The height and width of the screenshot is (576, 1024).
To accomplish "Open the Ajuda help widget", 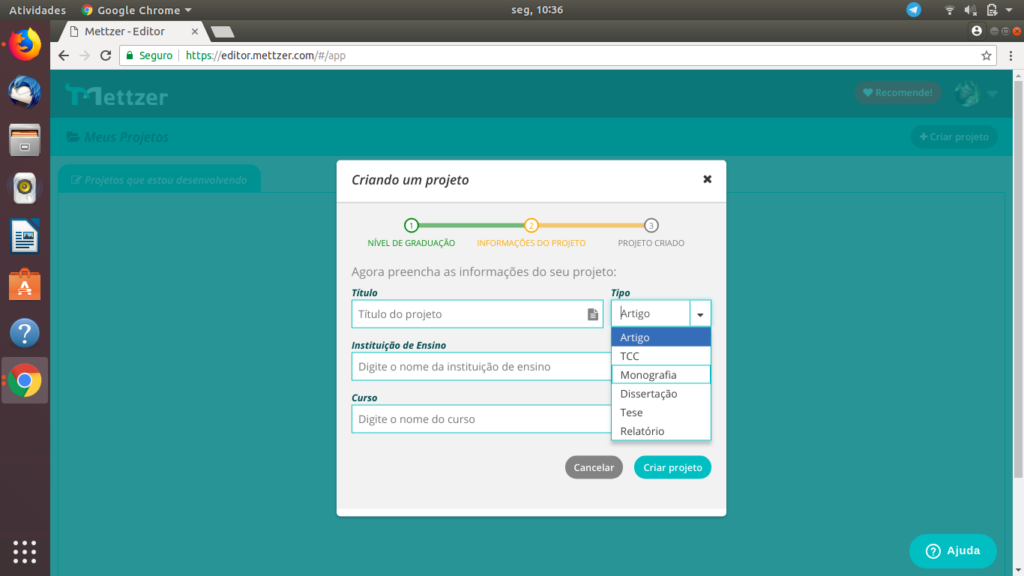I will pyautogui.click(x=953, y=551).
